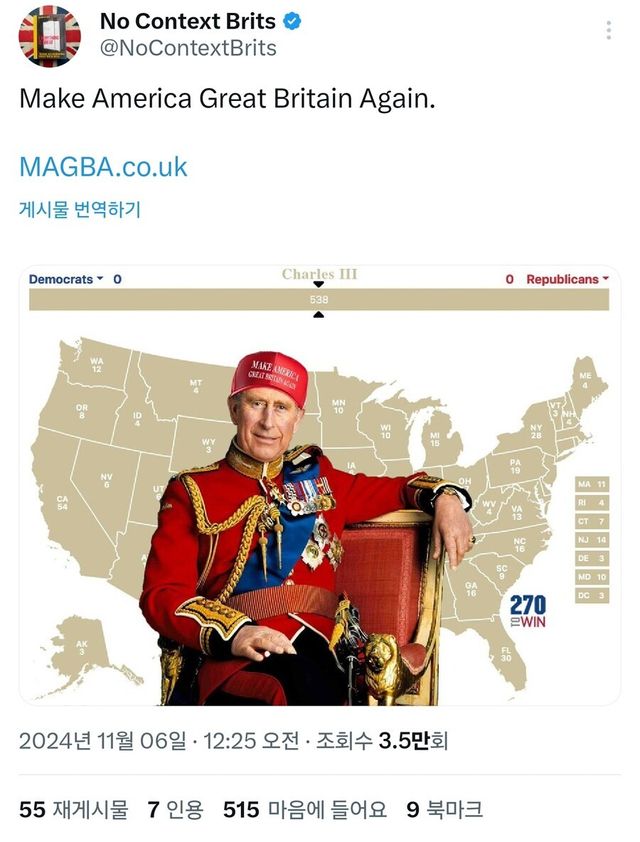Image resolution: width=640 pixels, height=842 pixels.
Task: Open the attached map image
Action: (x=319, y=485)
